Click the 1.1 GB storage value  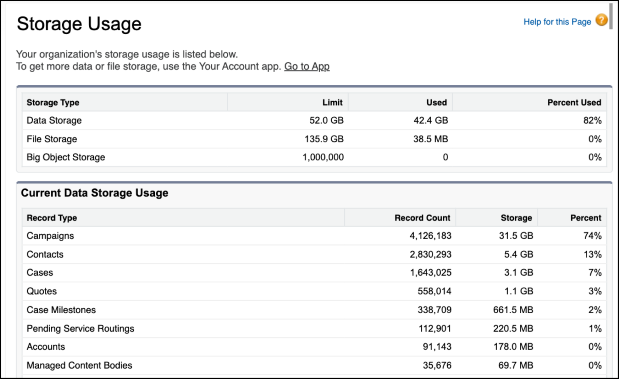click(x=518, y=291)
